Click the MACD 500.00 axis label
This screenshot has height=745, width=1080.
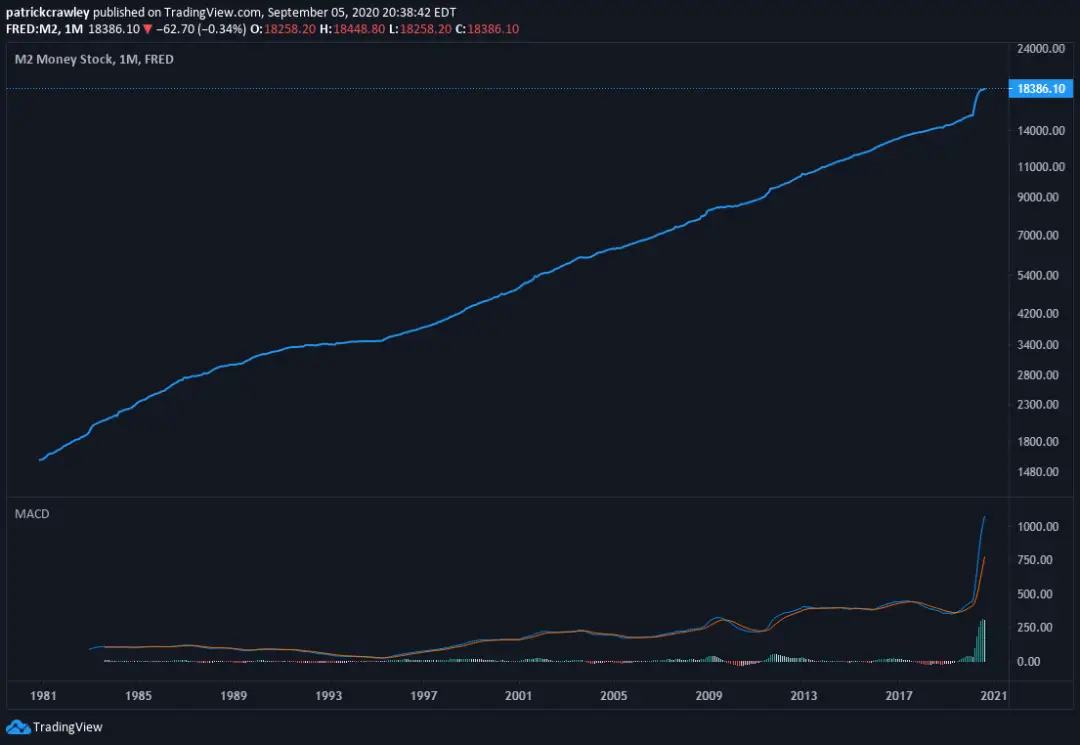point(1035,594)
